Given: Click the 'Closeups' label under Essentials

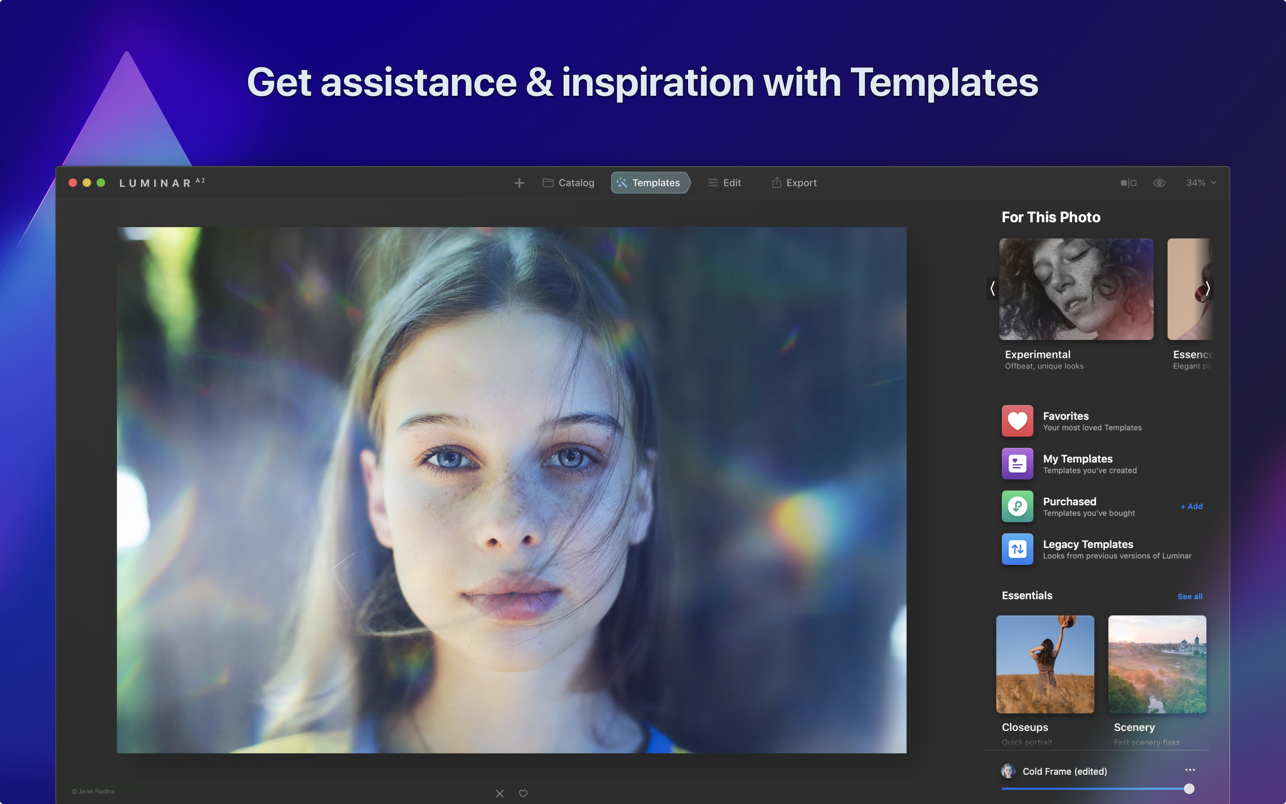Looking at the screenshot, I should pos(1025,727).
